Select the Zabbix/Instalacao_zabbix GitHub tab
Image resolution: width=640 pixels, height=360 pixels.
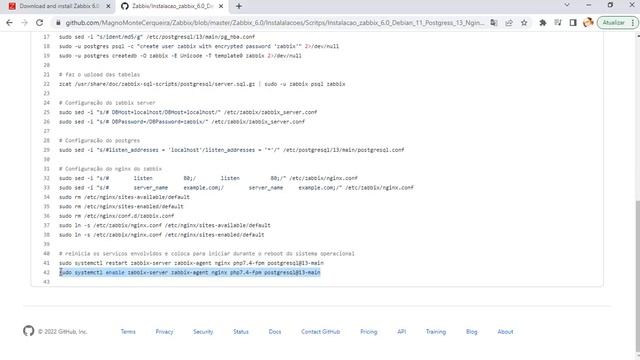pyautogui.click(x=172, y=6)
